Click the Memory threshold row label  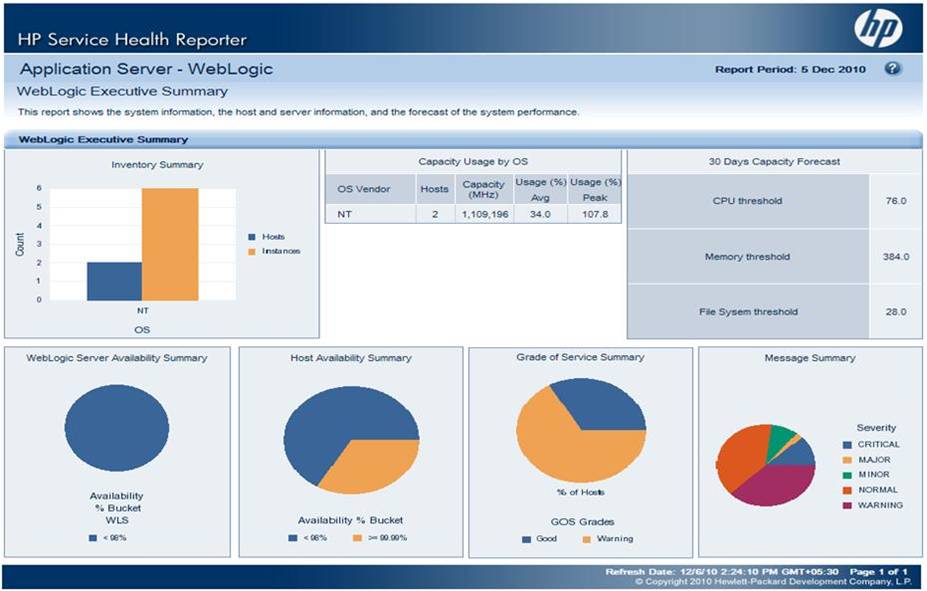747,257
